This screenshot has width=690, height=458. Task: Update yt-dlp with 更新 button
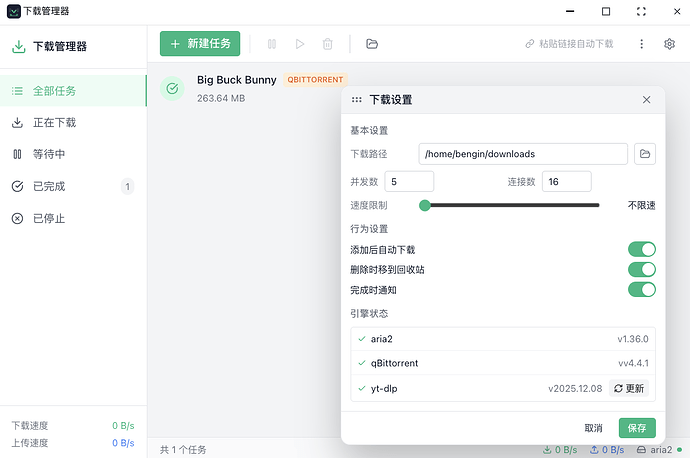click(x=629, y=388)
